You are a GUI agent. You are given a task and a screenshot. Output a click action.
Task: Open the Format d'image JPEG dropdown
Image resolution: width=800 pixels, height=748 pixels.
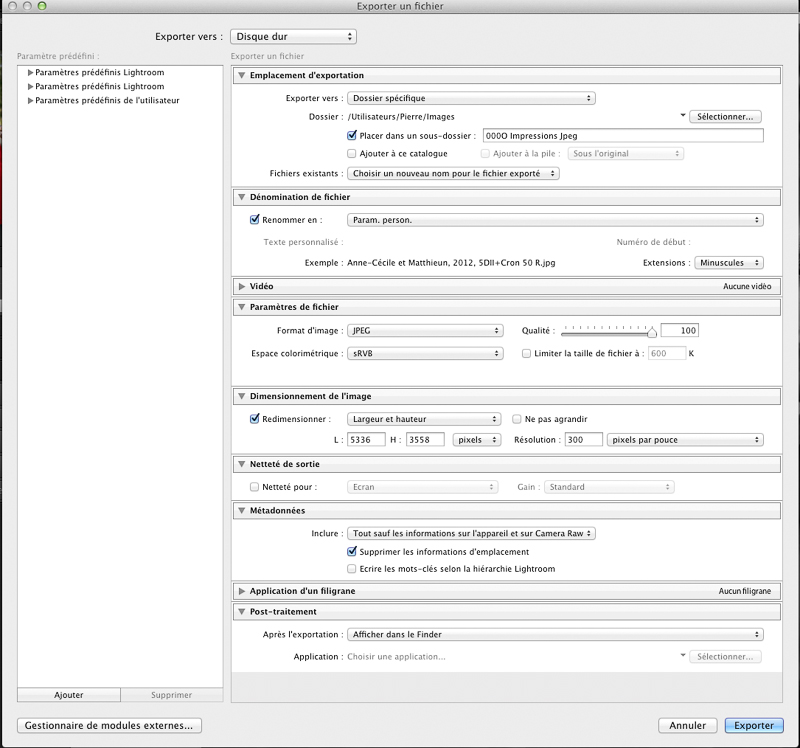(424, 331)
